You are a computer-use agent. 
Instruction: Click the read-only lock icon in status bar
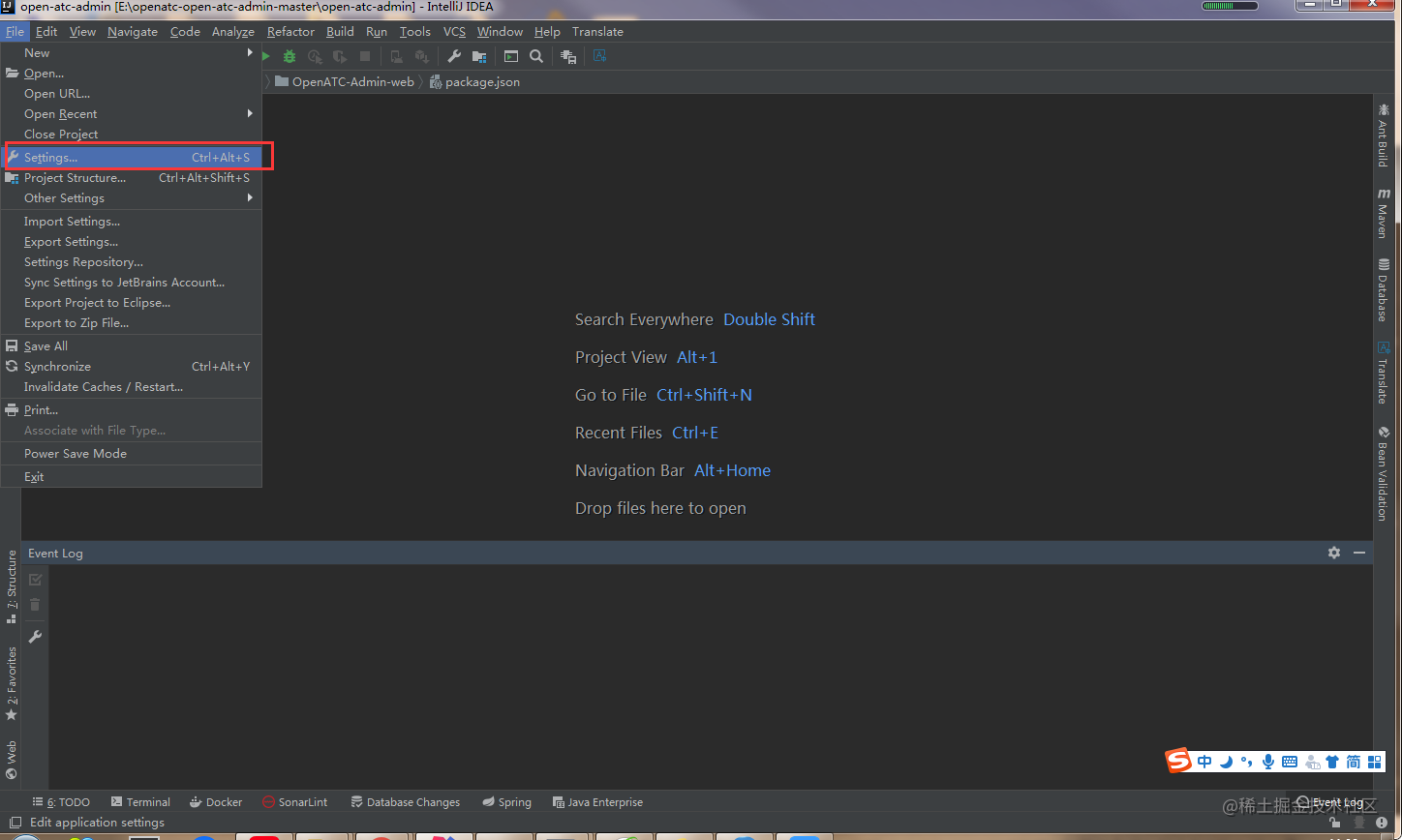(1335, 823)
